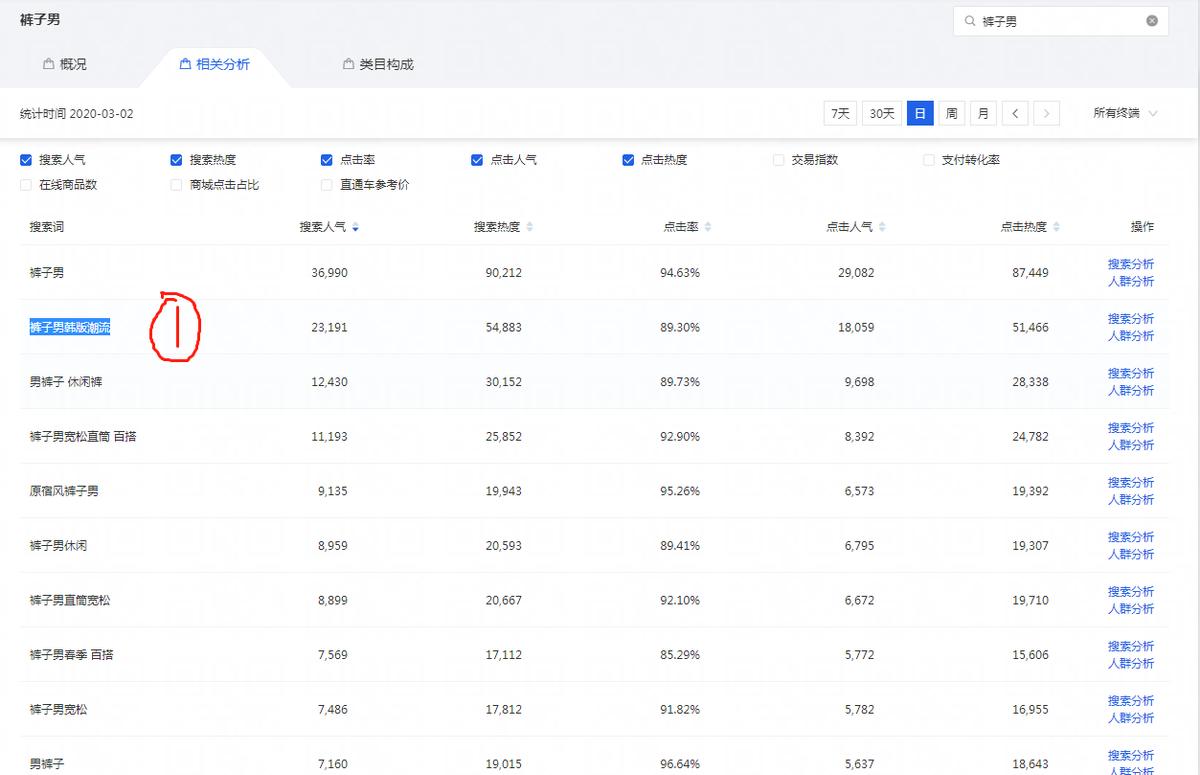Open 人群分析 for 原宿风裤子男
1200x775 pixels.
1130,499
